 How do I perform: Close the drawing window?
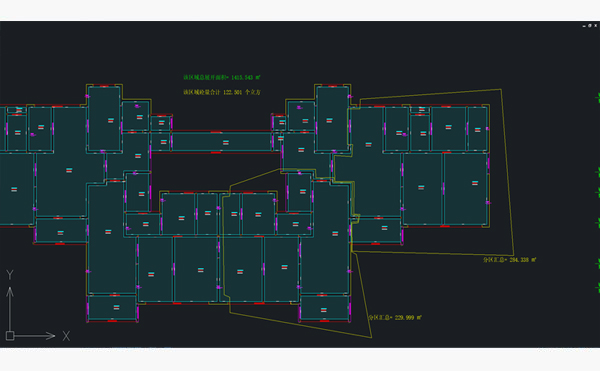point(595,26)
